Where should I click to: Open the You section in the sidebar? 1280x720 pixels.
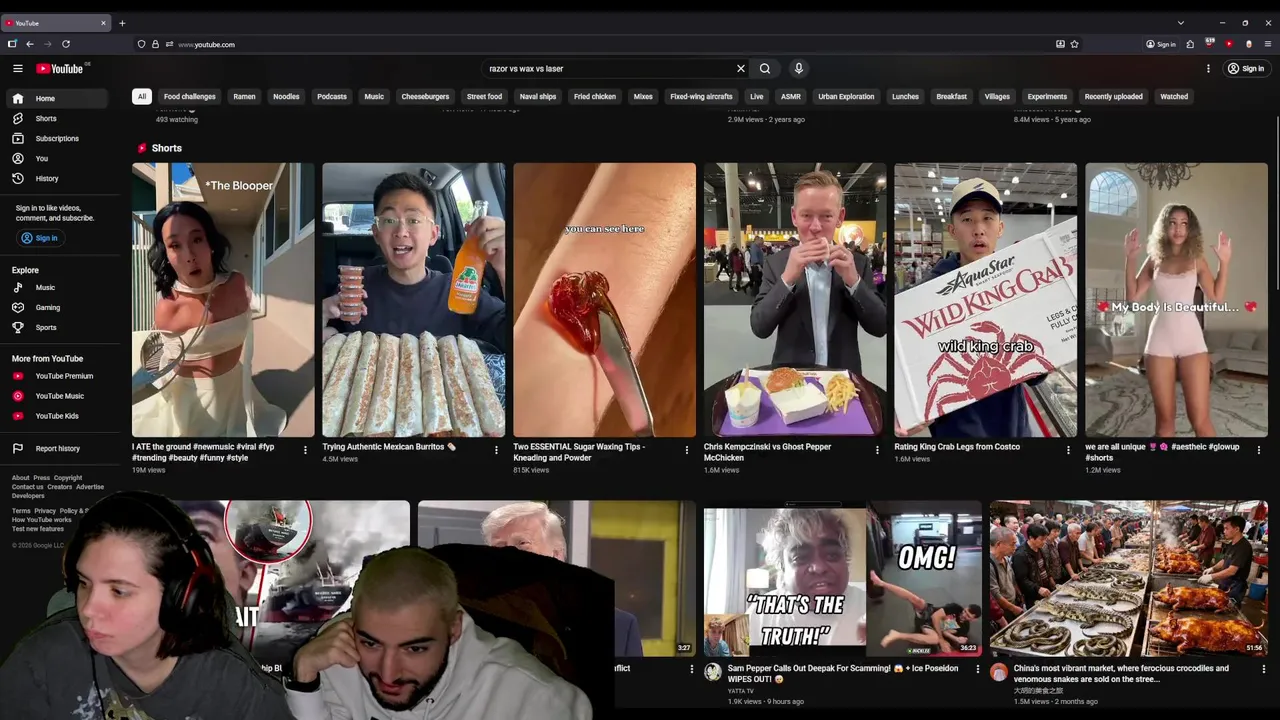(x=56, y=158)
